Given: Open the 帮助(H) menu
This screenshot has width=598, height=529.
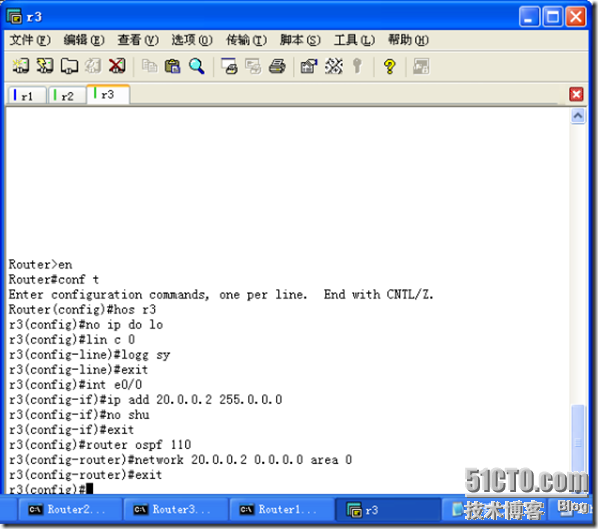Looking at the screenshot, I should coord(408,40).
